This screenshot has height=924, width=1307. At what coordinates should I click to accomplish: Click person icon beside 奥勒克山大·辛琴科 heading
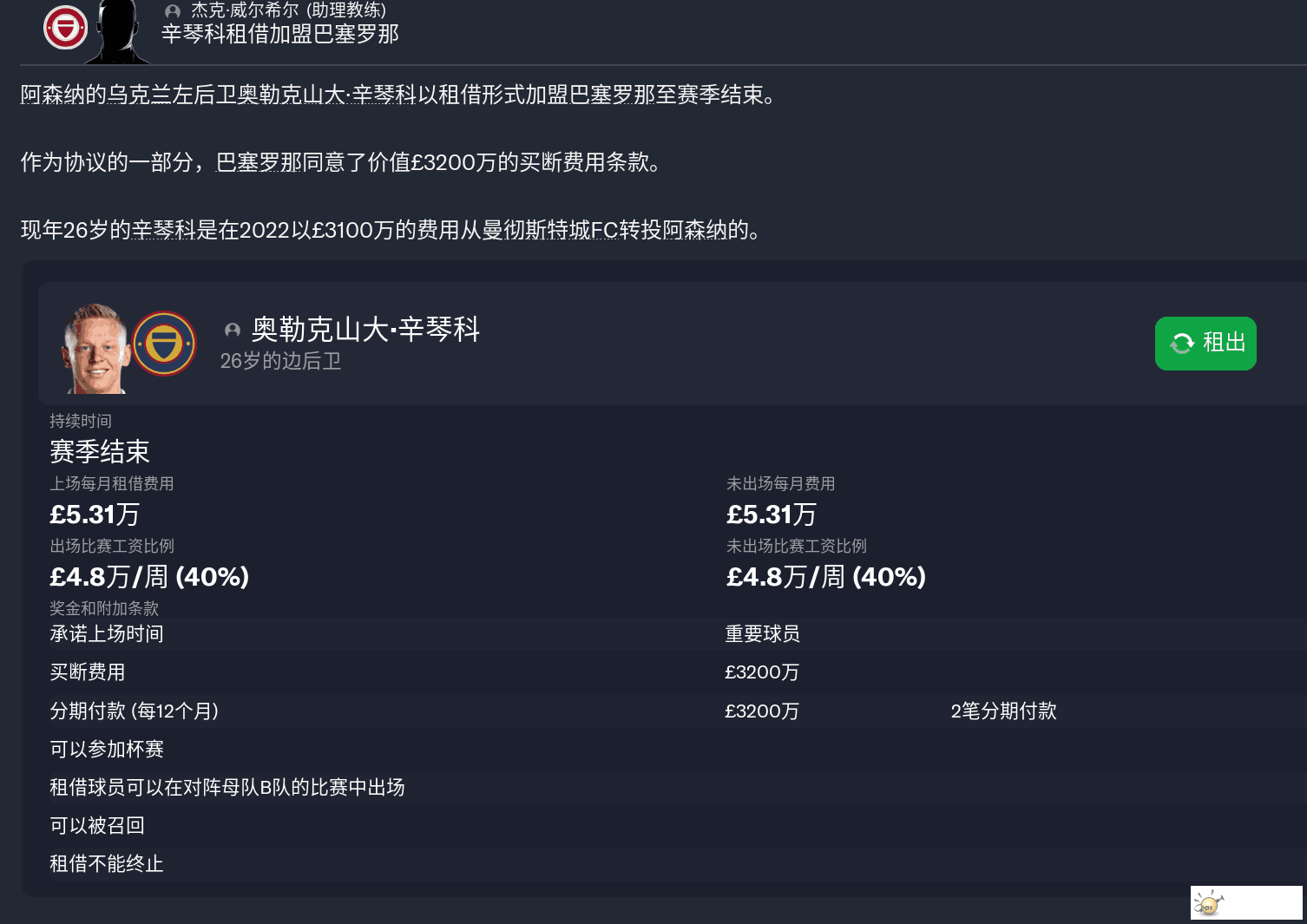click(x=233, y=331)
